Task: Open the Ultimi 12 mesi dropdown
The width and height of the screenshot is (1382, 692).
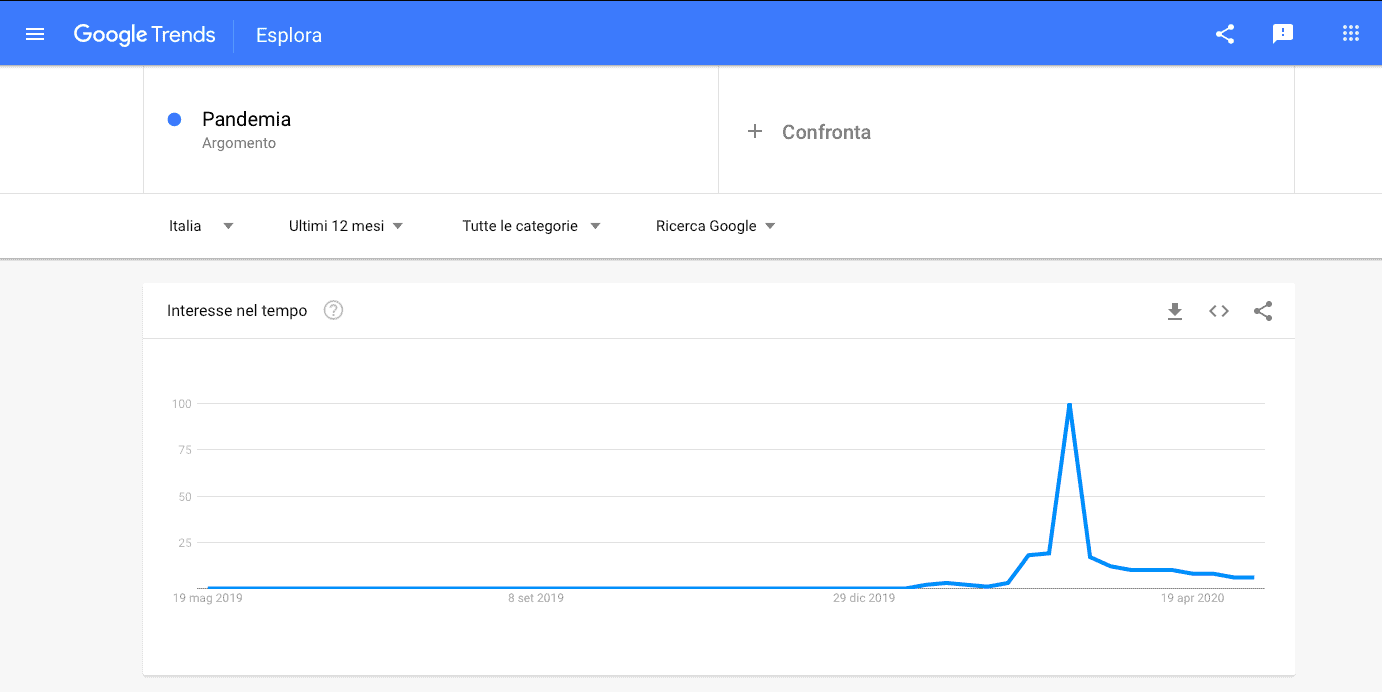Action: pos(346,226)
